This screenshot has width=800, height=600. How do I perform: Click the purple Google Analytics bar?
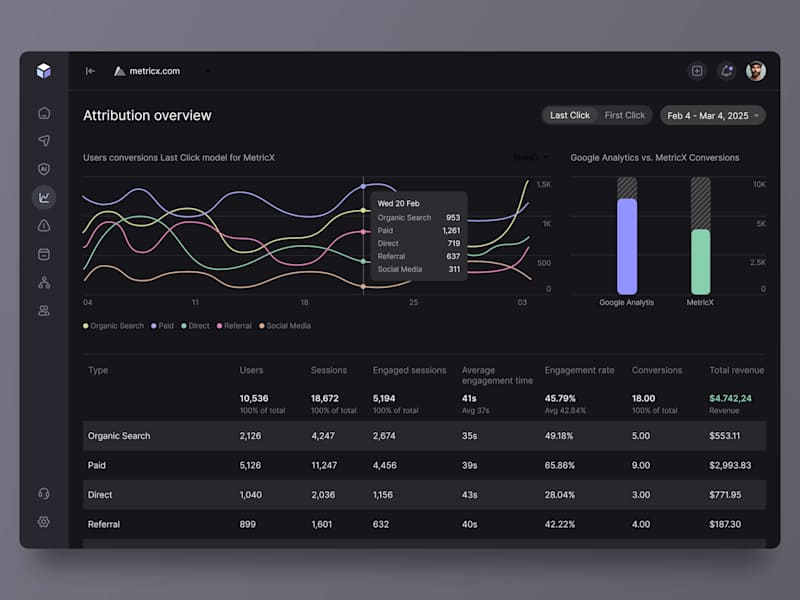[627, 246]
